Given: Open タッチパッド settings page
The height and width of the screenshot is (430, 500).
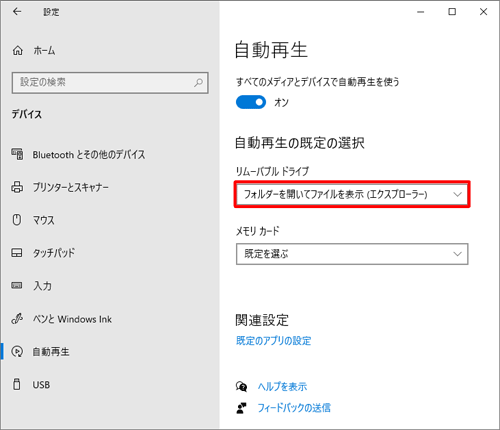Looking at the screenshot, I should 54,253.
